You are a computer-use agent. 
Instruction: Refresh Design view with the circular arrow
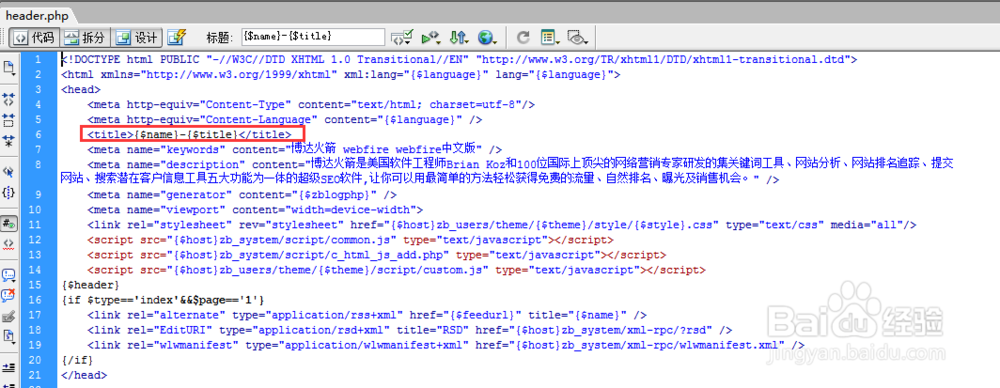pyautogui.click(x=523, y=37)
